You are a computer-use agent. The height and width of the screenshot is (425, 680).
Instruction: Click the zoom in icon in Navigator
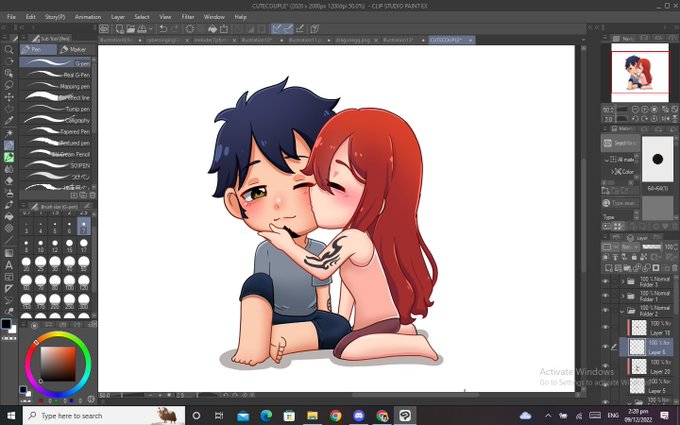tap(645, 109)
